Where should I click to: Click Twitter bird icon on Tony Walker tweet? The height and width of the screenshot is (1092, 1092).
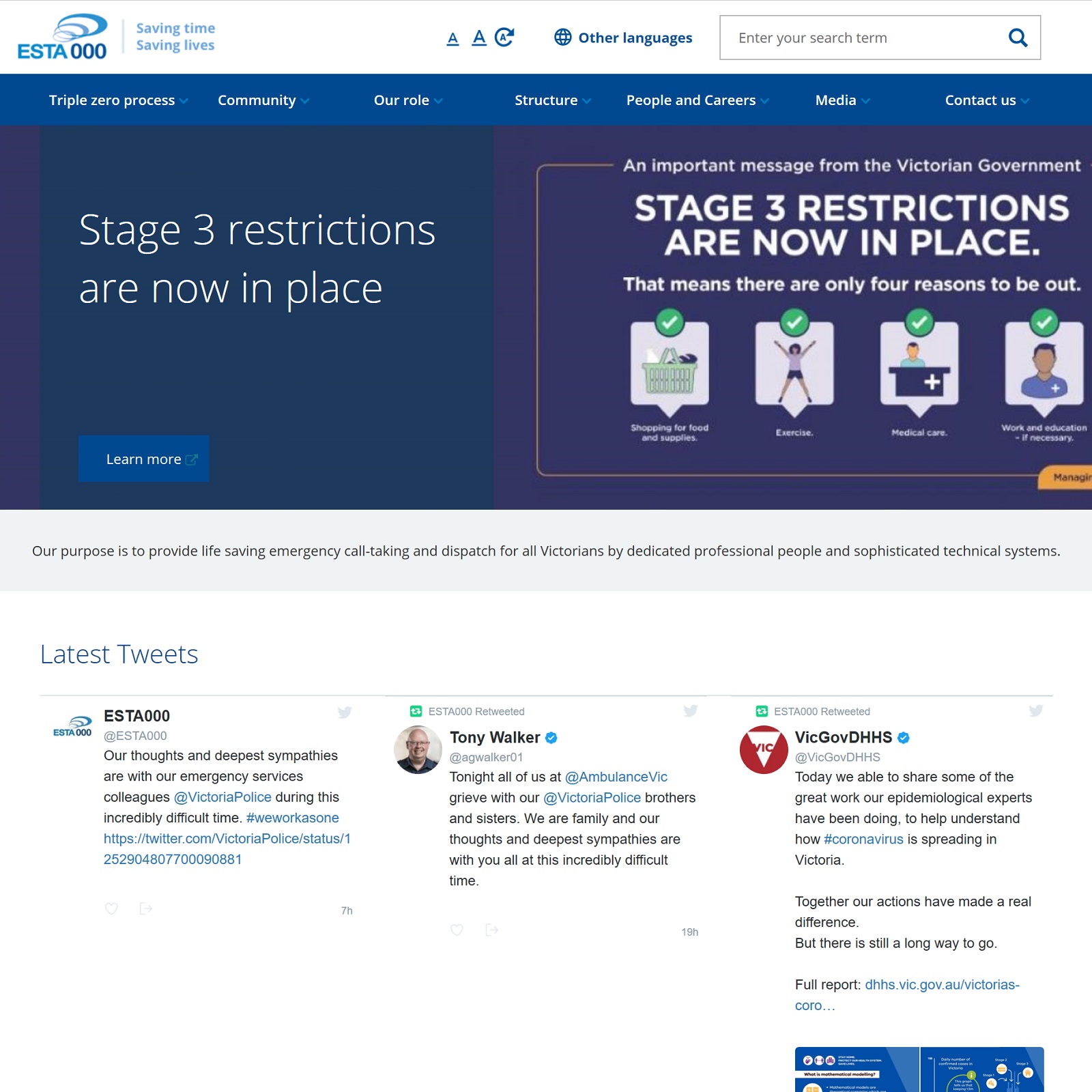(691, 710)
